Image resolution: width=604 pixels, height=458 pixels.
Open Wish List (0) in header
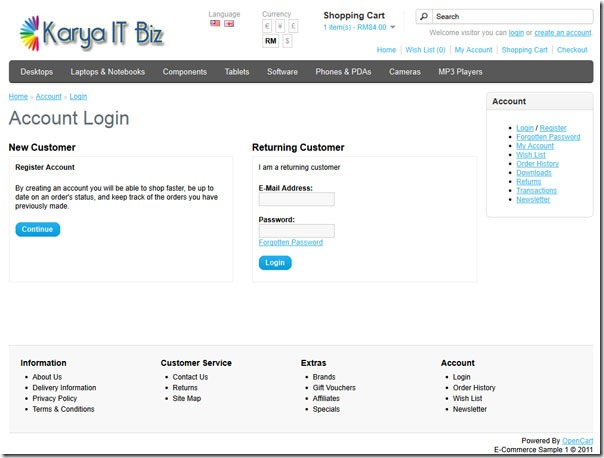pos(425,50)
